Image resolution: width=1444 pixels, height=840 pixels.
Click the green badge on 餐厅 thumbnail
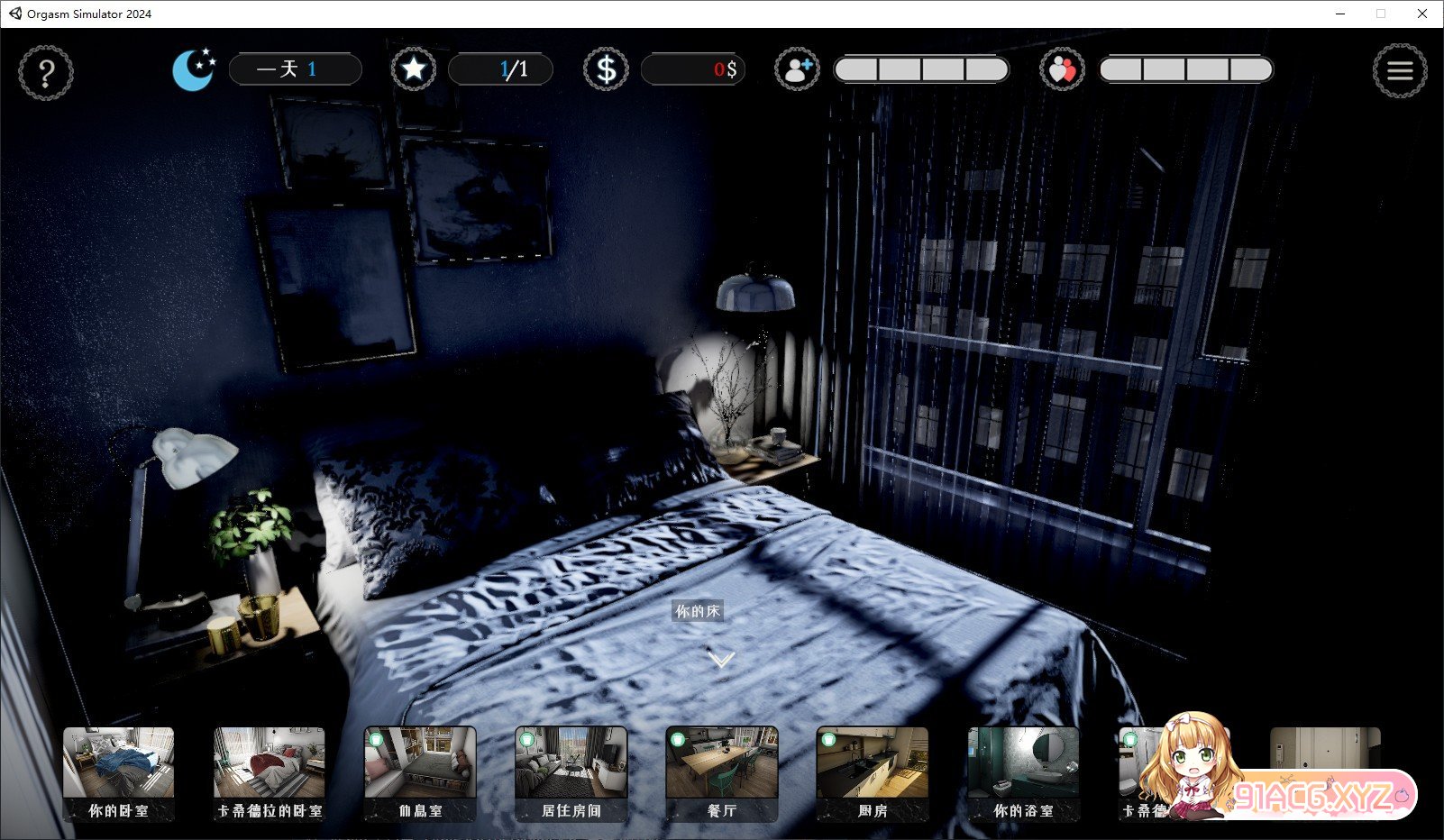[x=678, y=740]
